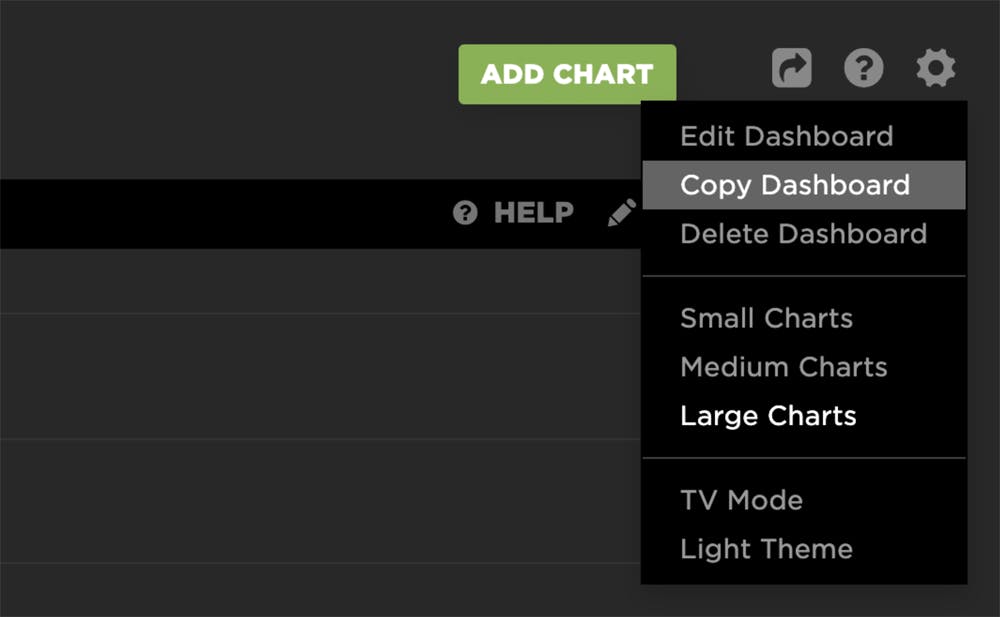The width and height of the screenshot is (1000, 617).
Task: Select Copy Dashboard menu entry
Action: coord(795,185)
